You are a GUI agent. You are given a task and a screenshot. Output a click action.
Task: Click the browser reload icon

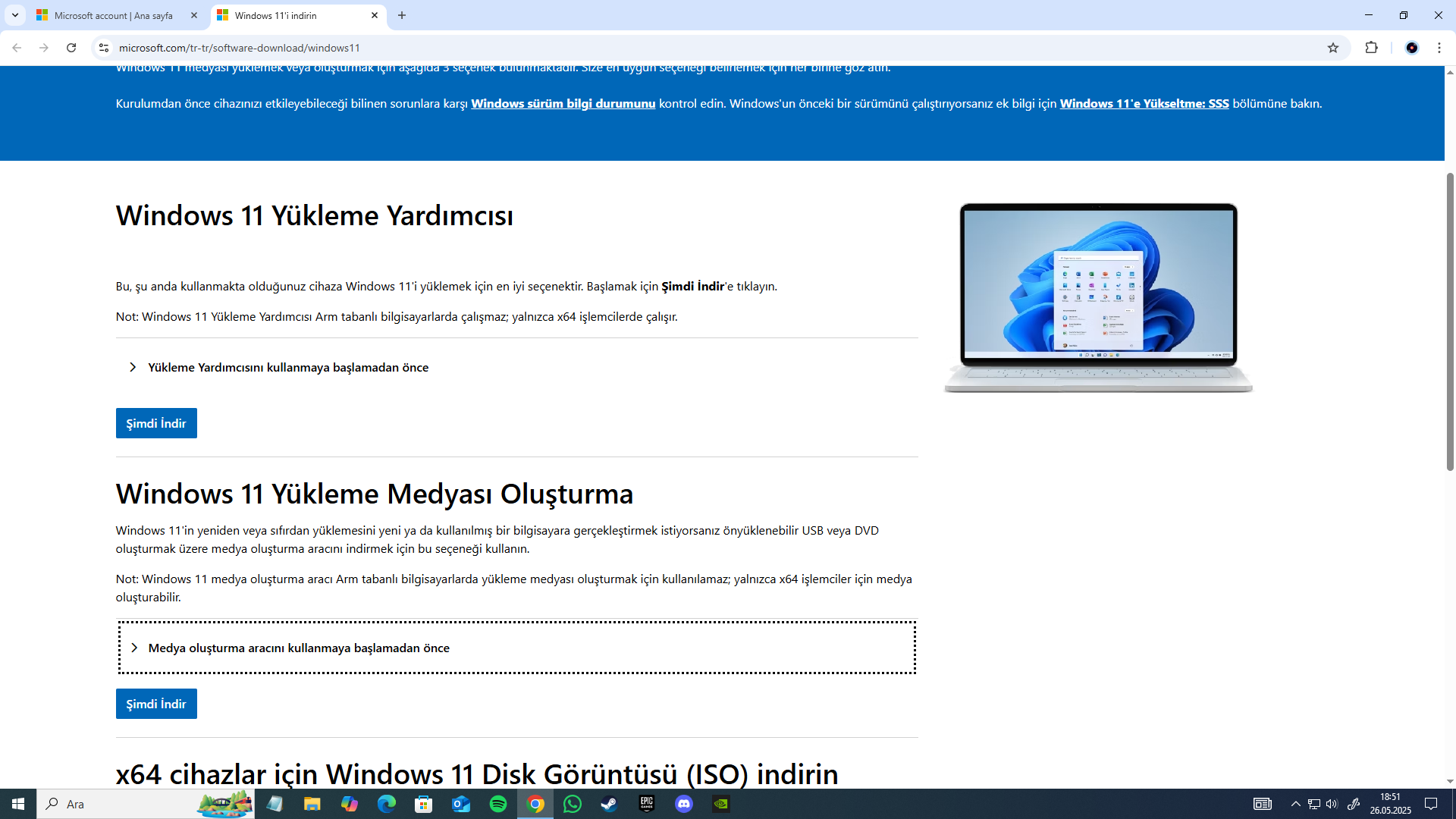[71, 48]
